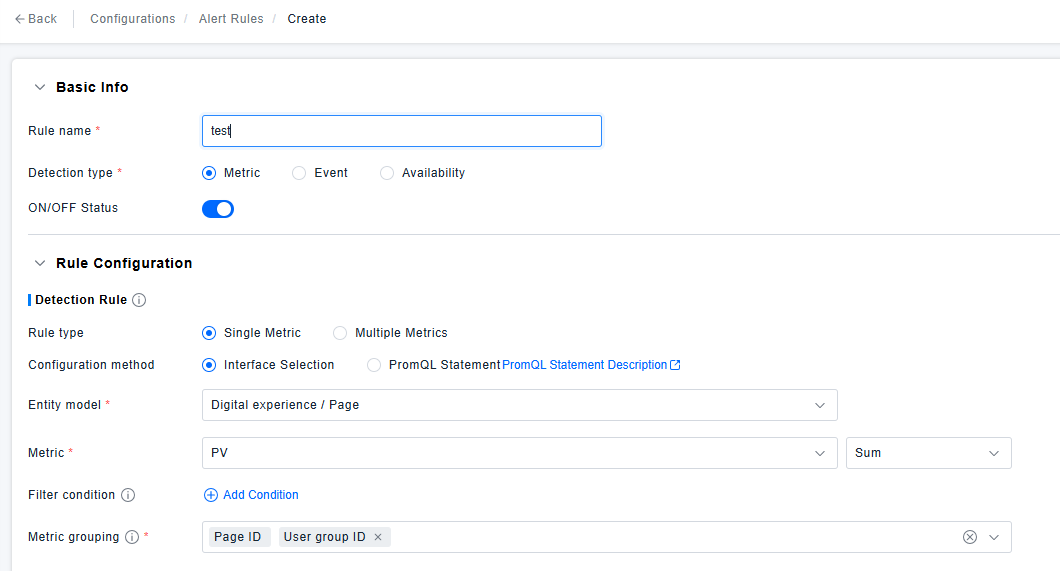Viewport: 1060px width, 571px height.
Task: Click the Filter condition info icon
Action: [128, 495]
